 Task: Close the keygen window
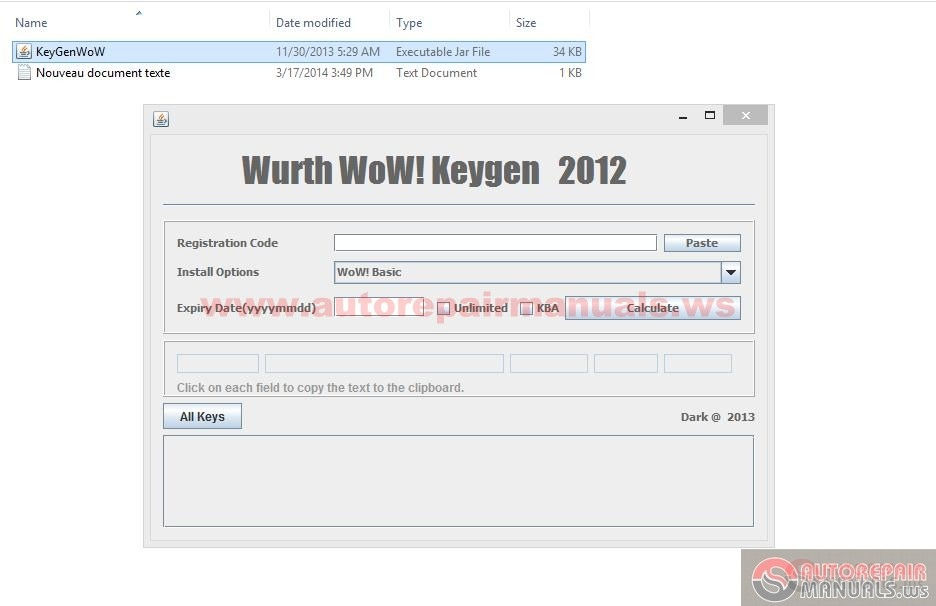click(746, 115)
